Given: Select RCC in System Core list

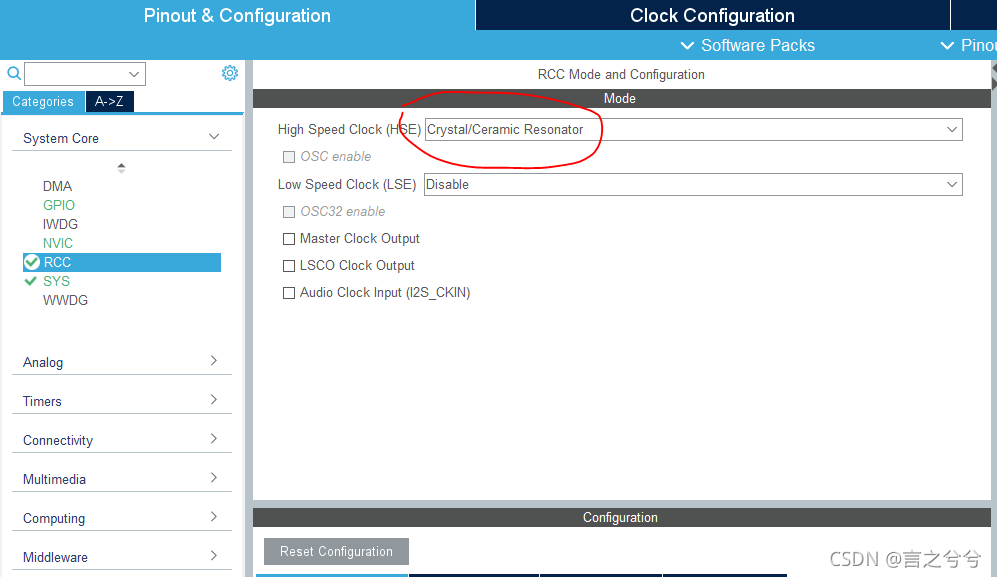Looking at the screenshot, I should point(121,262).
